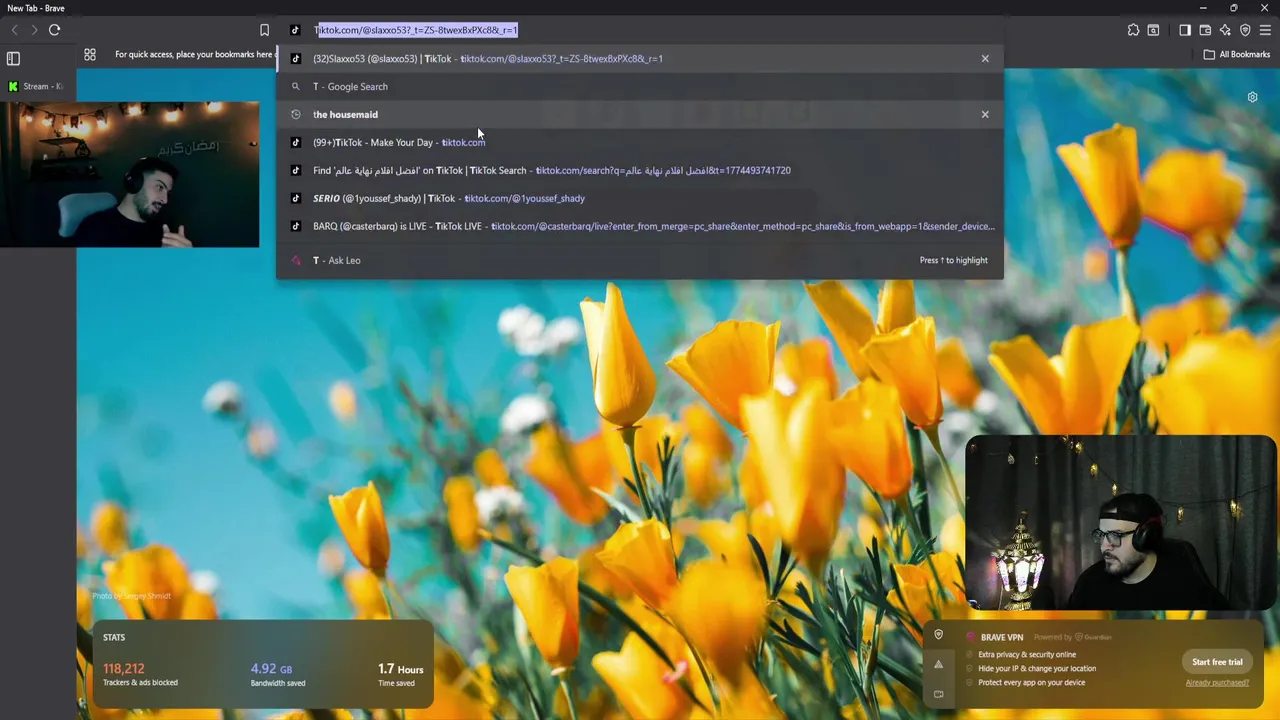Open the Brave hamburger main menu
The height and width of the screenshot is (720, 1280).
tap(1265, 30)
